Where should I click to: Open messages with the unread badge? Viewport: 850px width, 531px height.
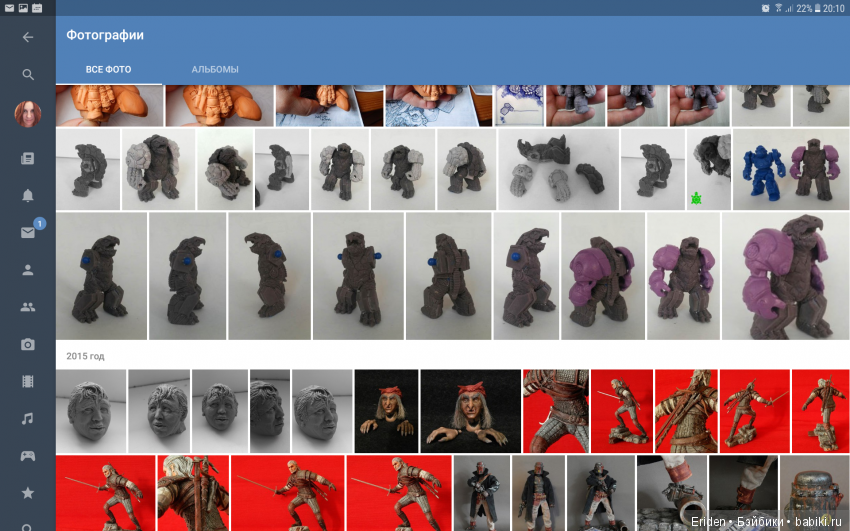tap(28, 232)
